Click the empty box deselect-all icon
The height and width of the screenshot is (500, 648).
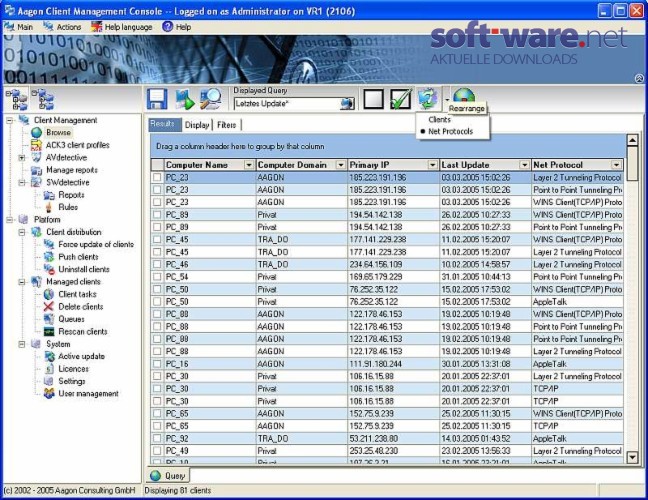(373, 99)
